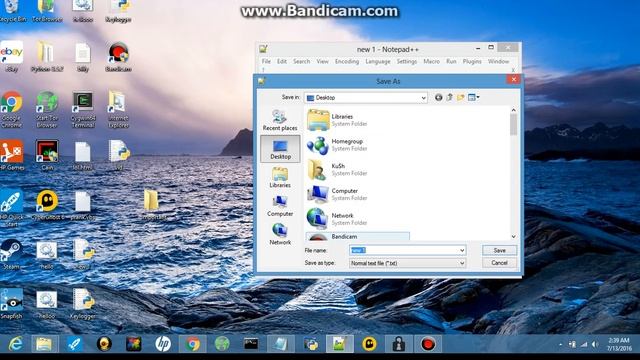Select the Start Tor Browser desktop shortcut

(47, 109)
